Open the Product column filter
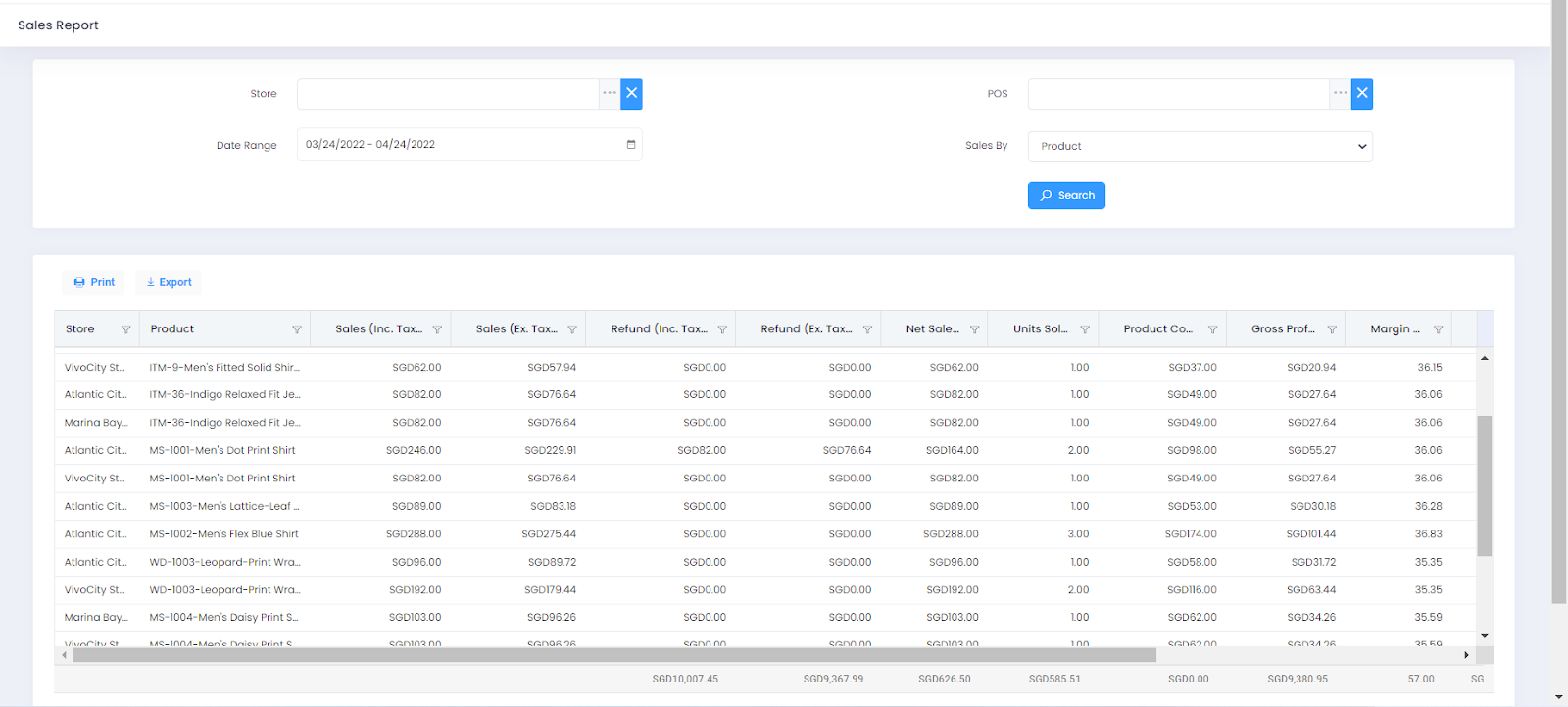Image resolution: width=1568 pixels, height=707 pixels. 297,329
